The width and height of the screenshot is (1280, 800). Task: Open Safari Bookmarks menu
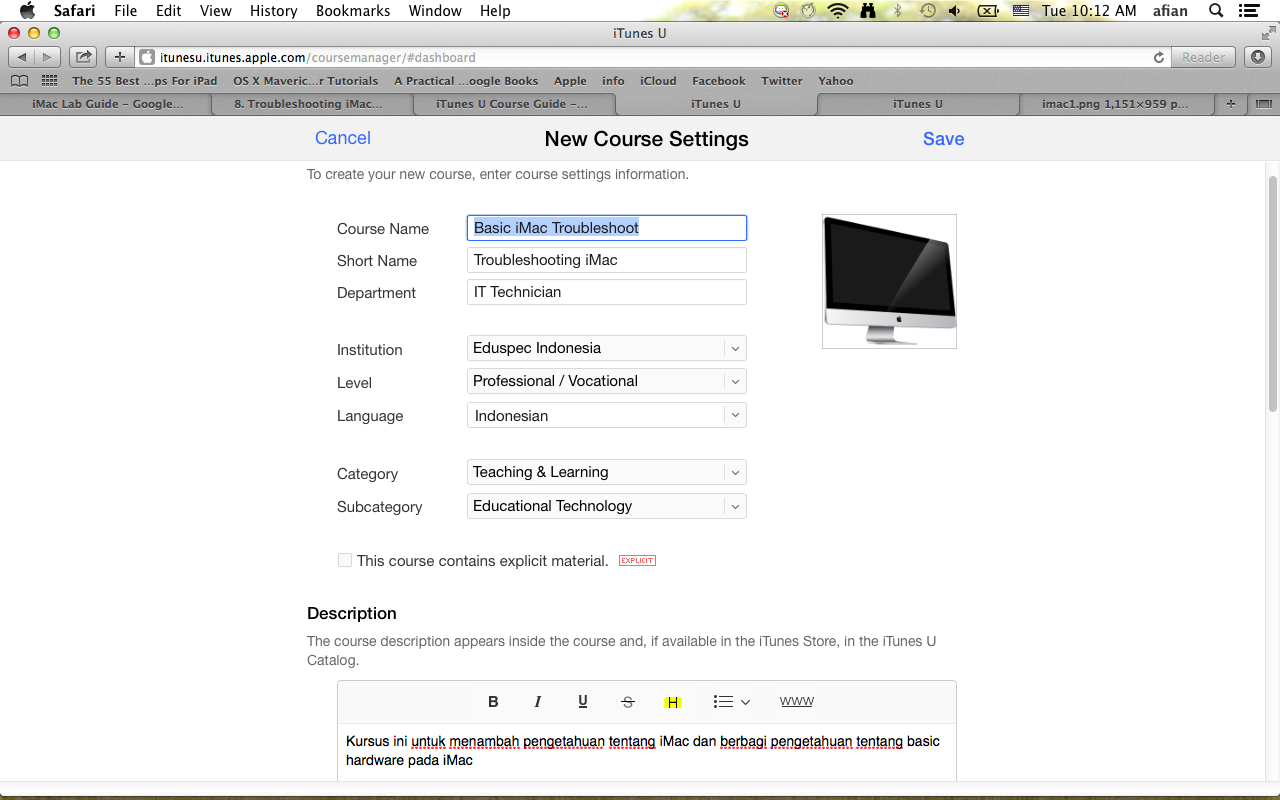click(x=354, y=11)
